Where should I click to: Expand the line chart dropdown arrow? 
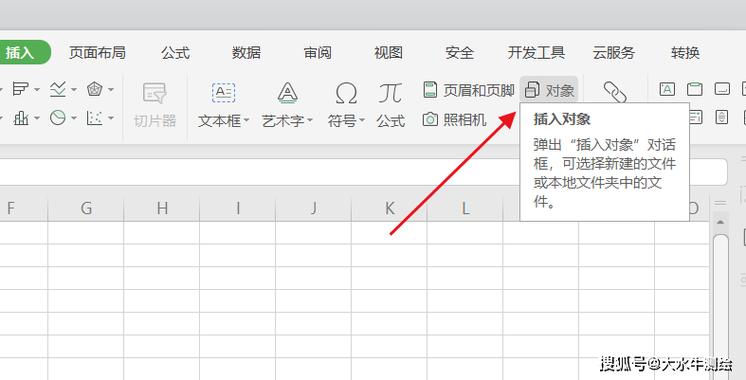point(74,89)
